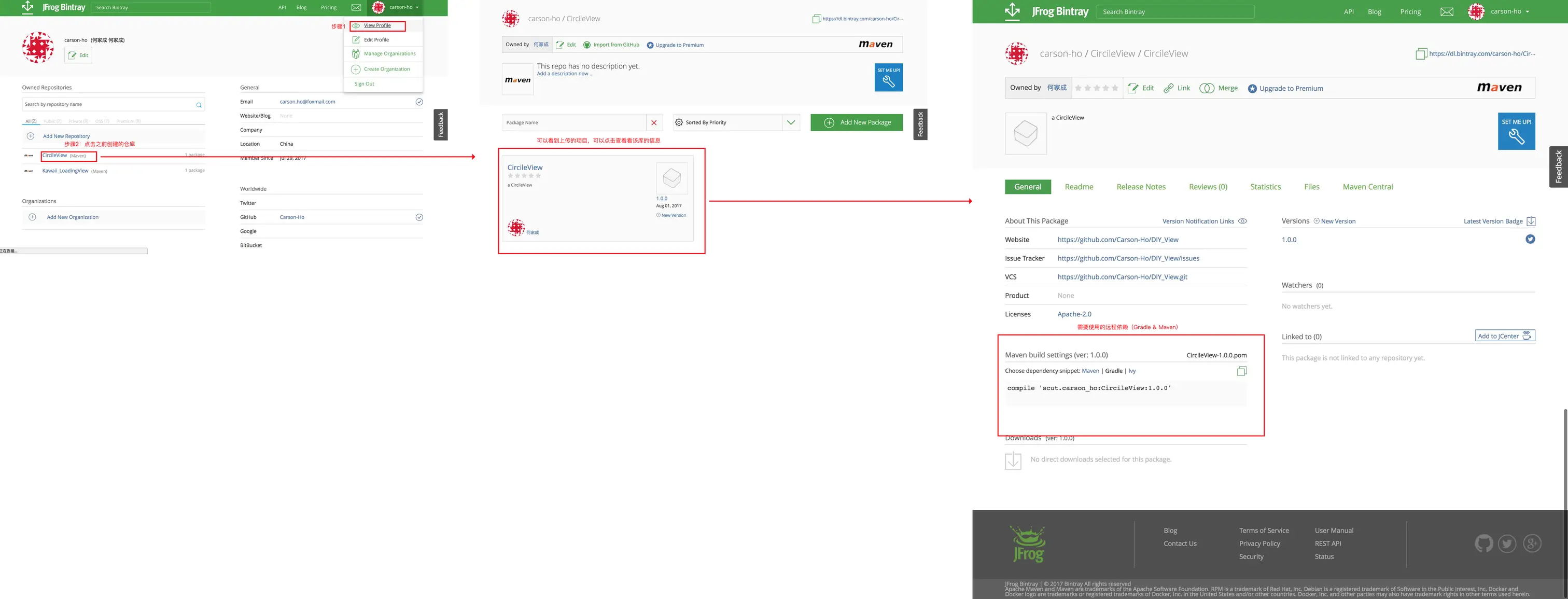Viewport: 1568px width, 599px height.
Task: Click the Add to JCenter button
Action: point(1505,336)
